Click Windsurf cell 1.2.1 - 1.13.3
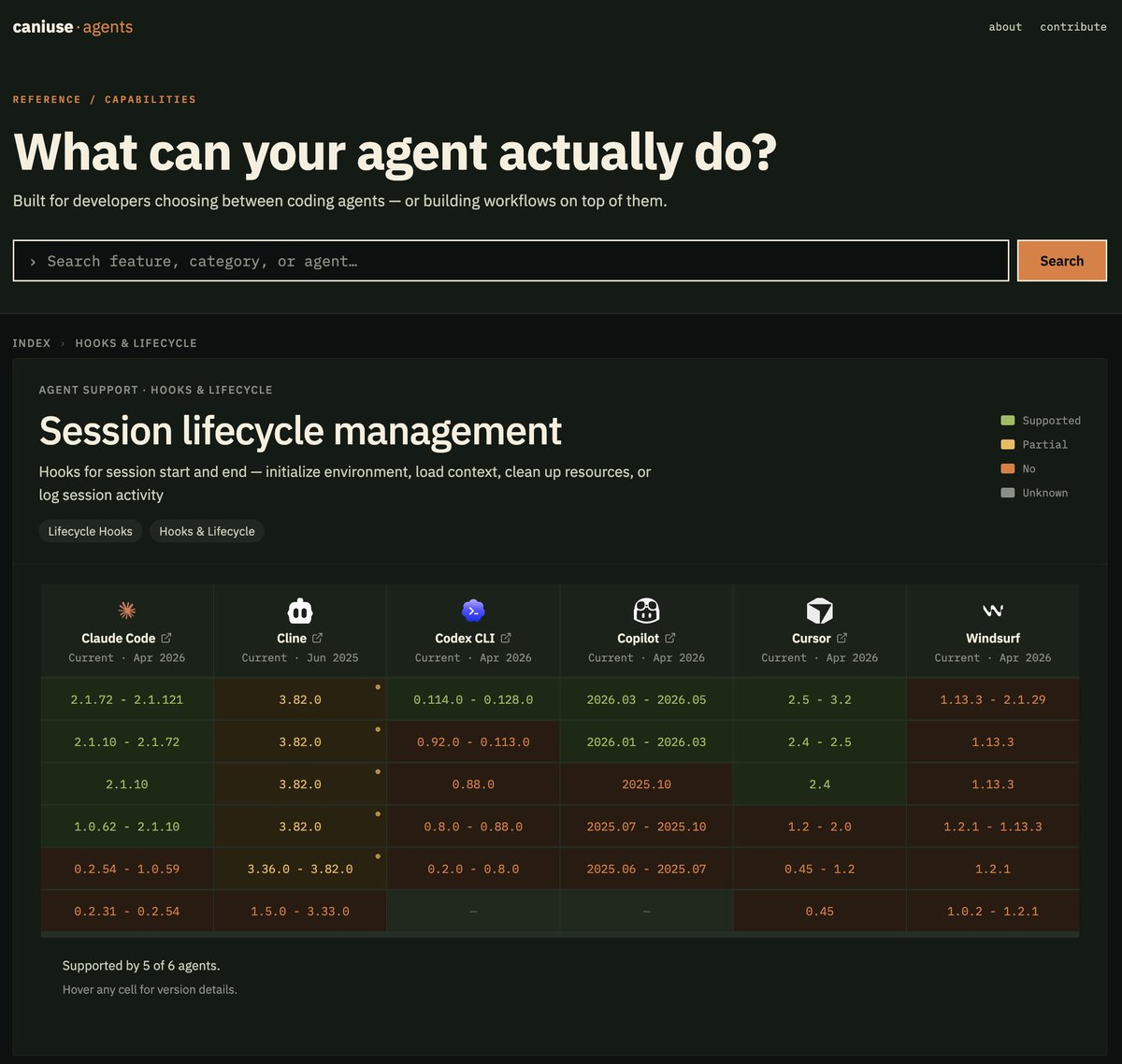The width and height of the screenshot is (1122, 1064). click(x=993, y=827)
